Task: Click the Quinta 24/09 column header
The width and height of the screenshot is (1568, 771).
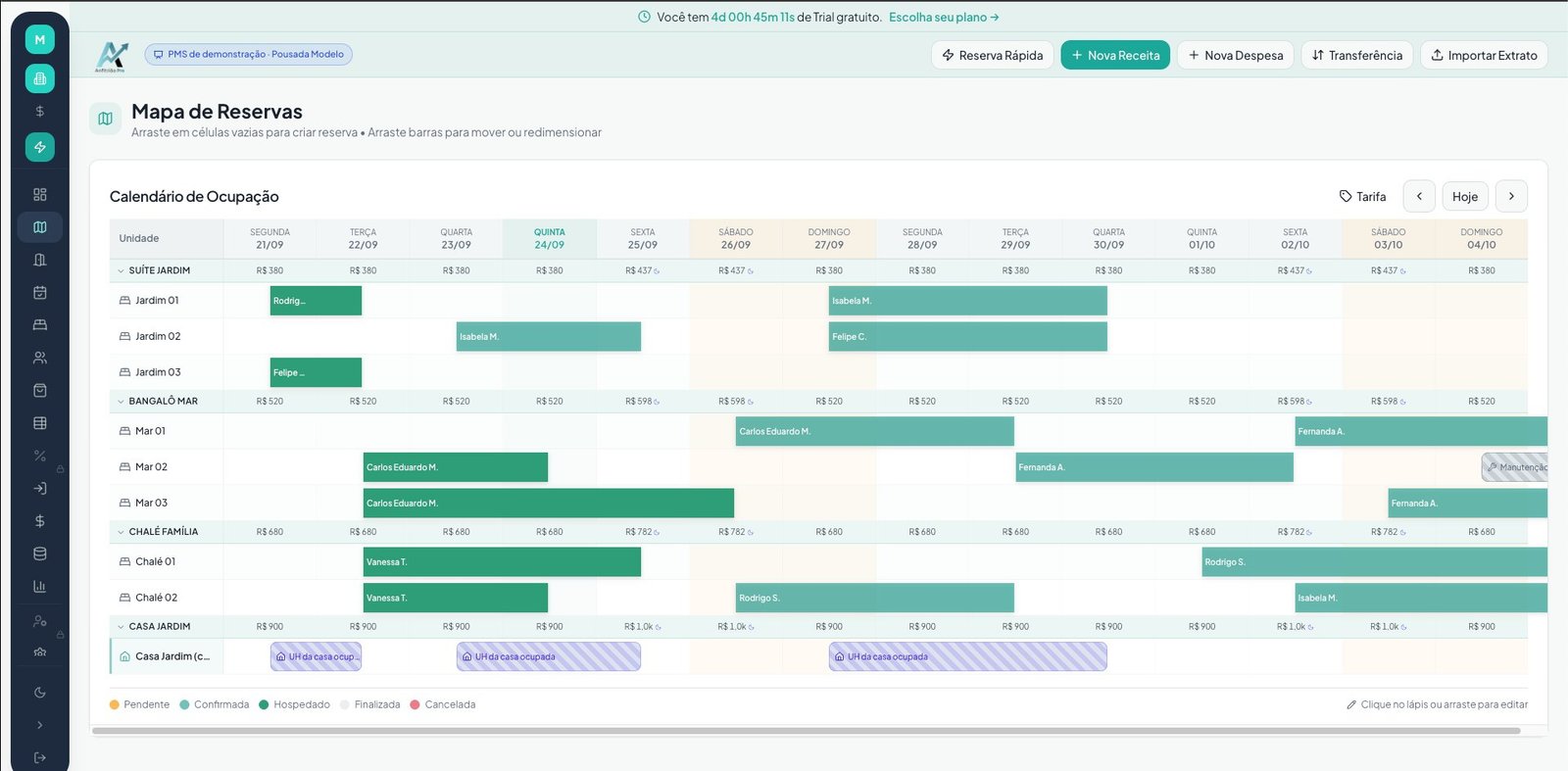Action: coord(549,239)
